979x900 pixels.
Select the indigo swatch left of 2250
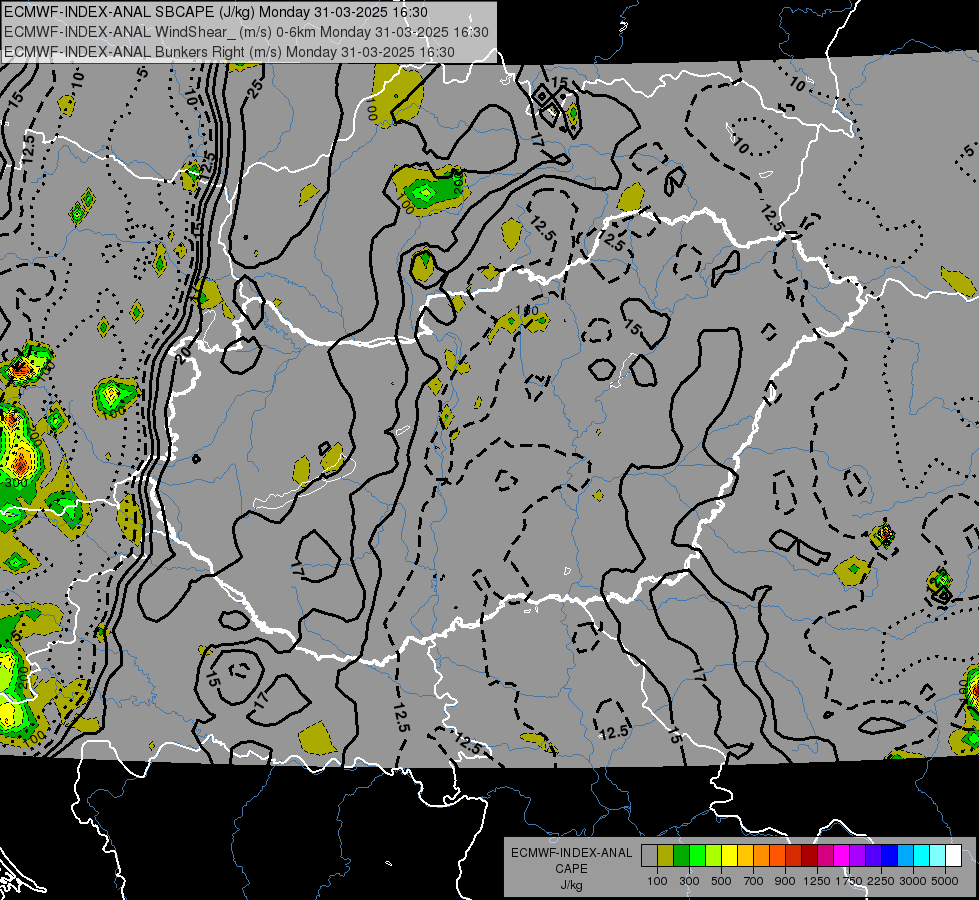pyautogui.click(x=873, y=855)
